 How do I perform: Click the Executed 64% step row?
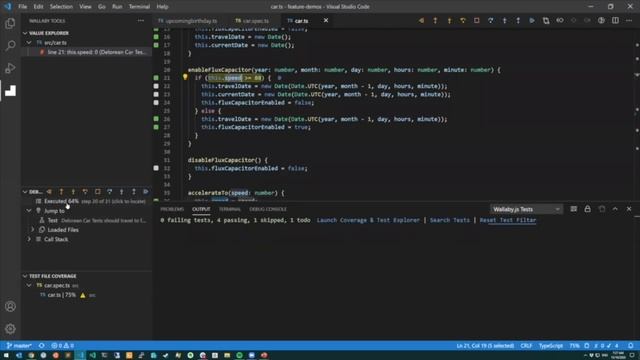point(87,201)
